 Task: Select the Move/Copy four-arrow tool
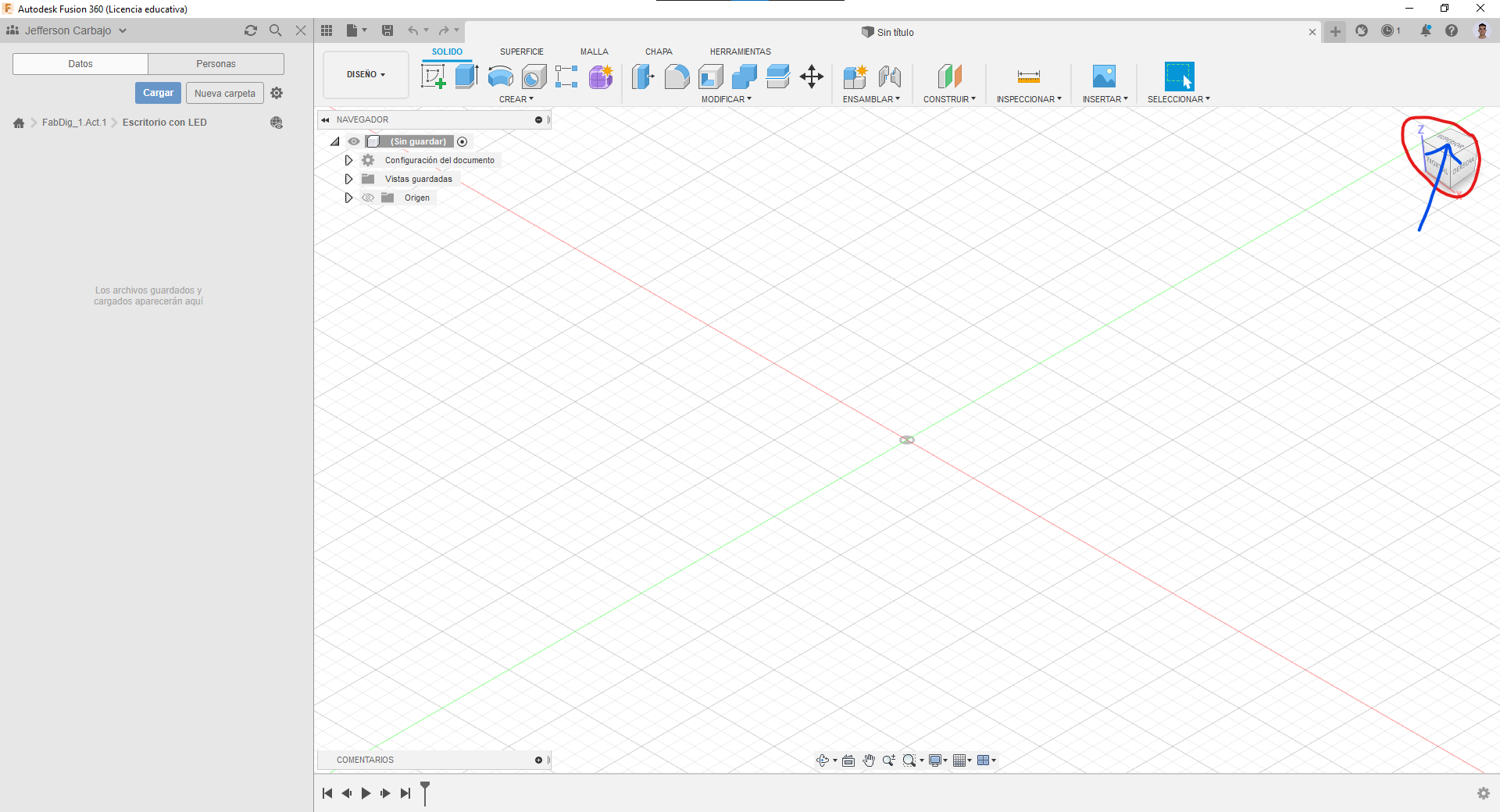(812, 77)
